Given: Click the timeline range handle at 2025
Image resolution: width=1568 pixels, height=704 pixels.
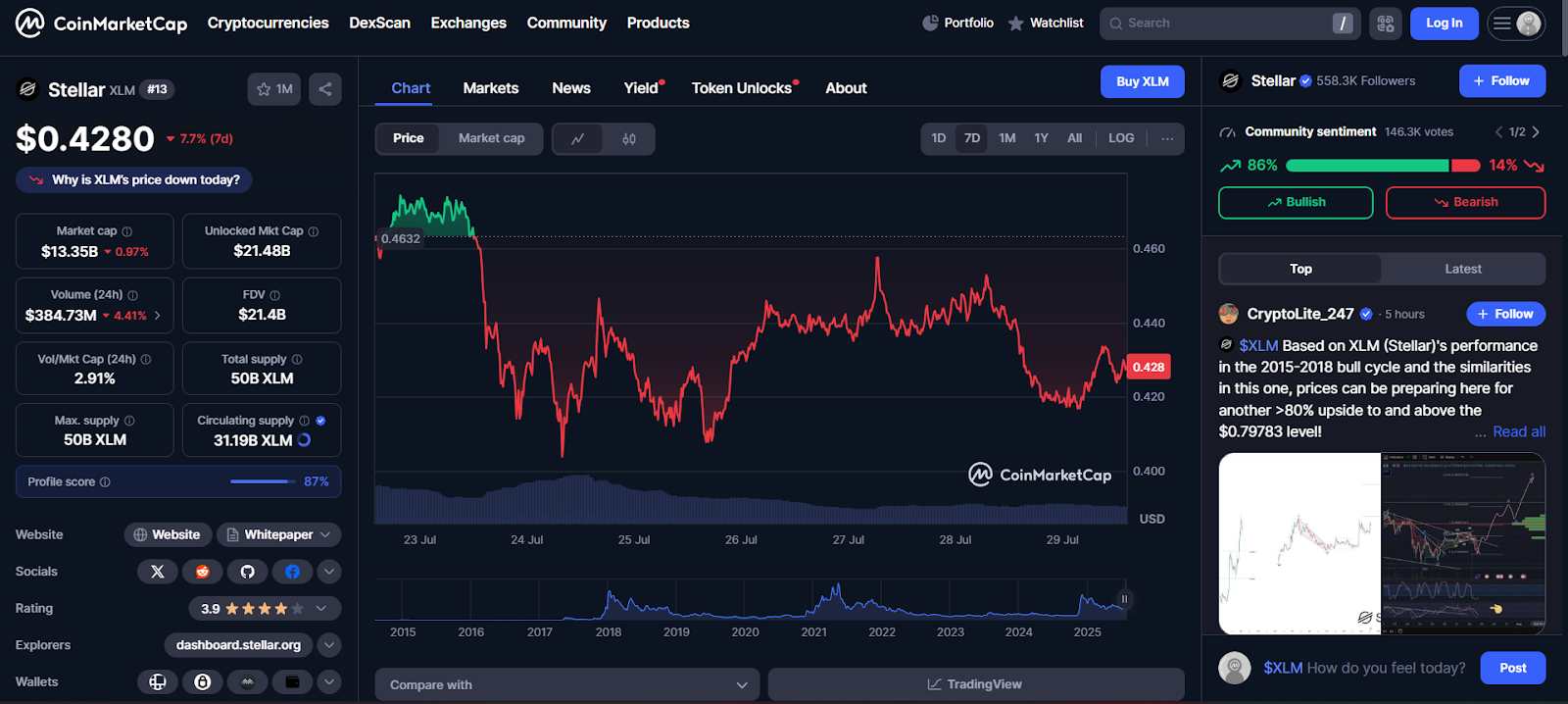Looking at the screenshot, I should pos(1124,599).
